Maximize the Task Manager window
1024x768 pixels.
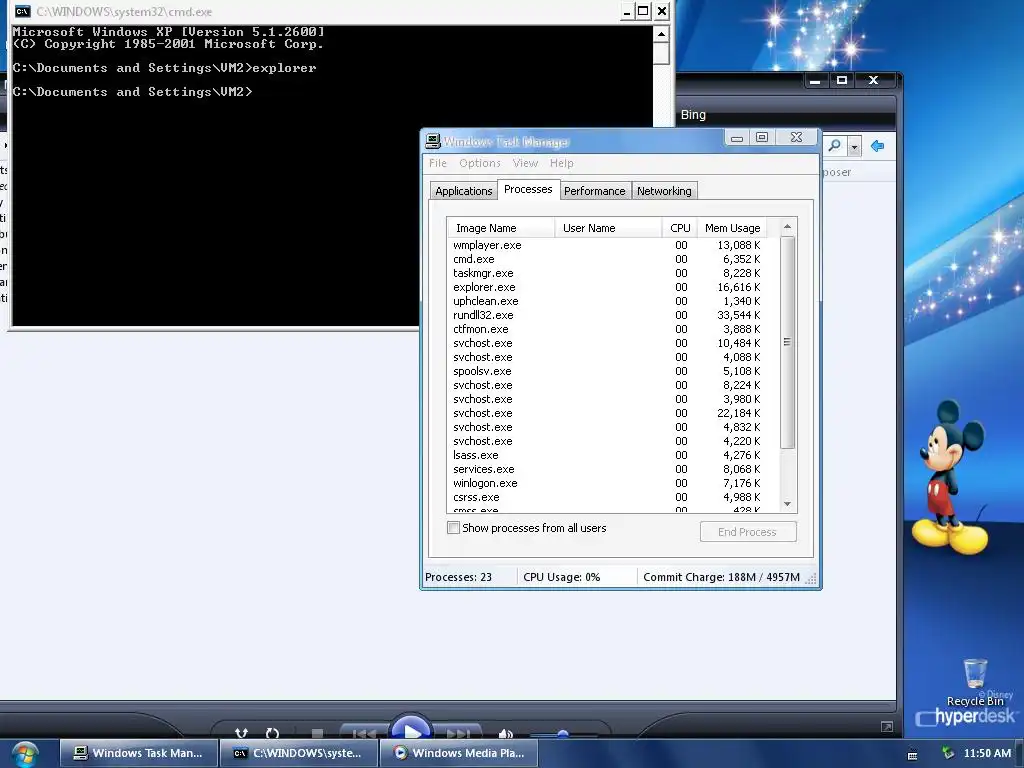[761, 137]
